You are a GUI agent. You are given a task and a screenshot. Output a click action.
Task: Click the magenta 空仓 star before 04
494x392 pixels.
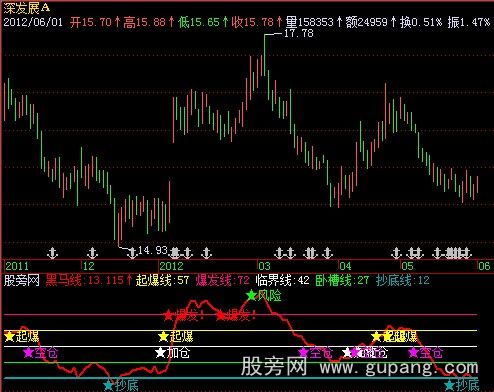click(x=303, y=352)
